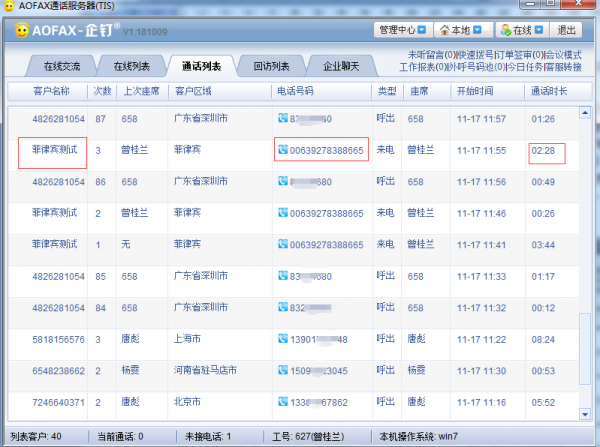Click the phone icon in the 河南省驻马店市 row
Screen dimensions: 600x447
pos(283,370)
